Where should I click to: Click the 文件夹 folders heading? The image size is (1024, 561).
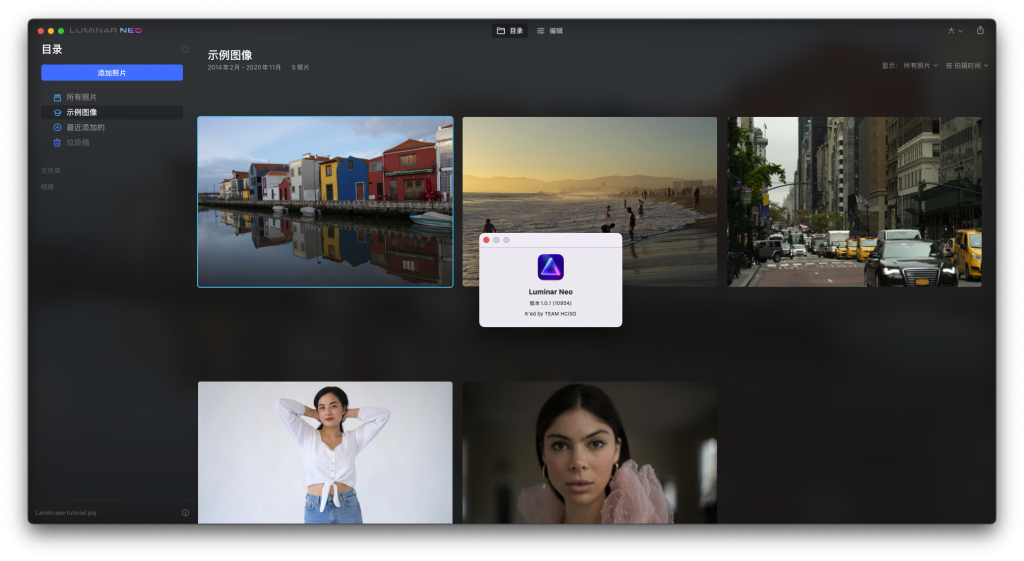[x=50, y=170]
